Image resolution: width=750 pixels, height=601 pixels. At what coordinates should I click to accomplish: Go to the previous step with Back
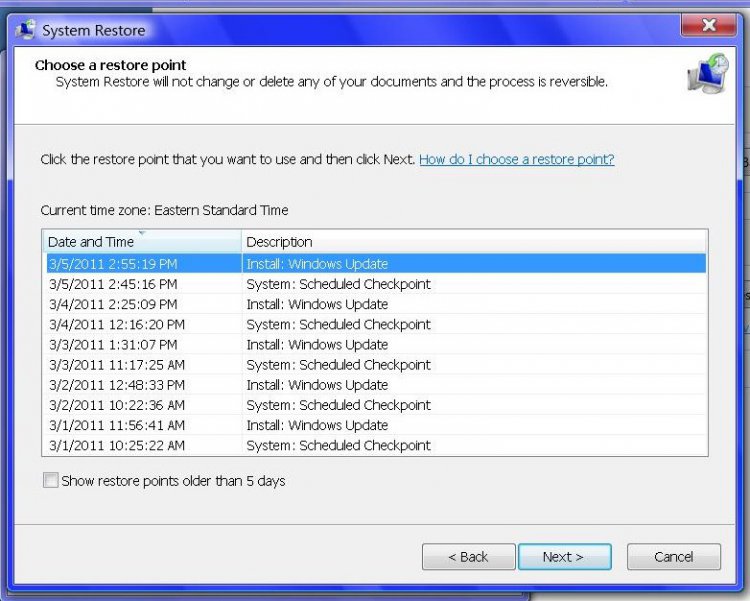[468, 556]
